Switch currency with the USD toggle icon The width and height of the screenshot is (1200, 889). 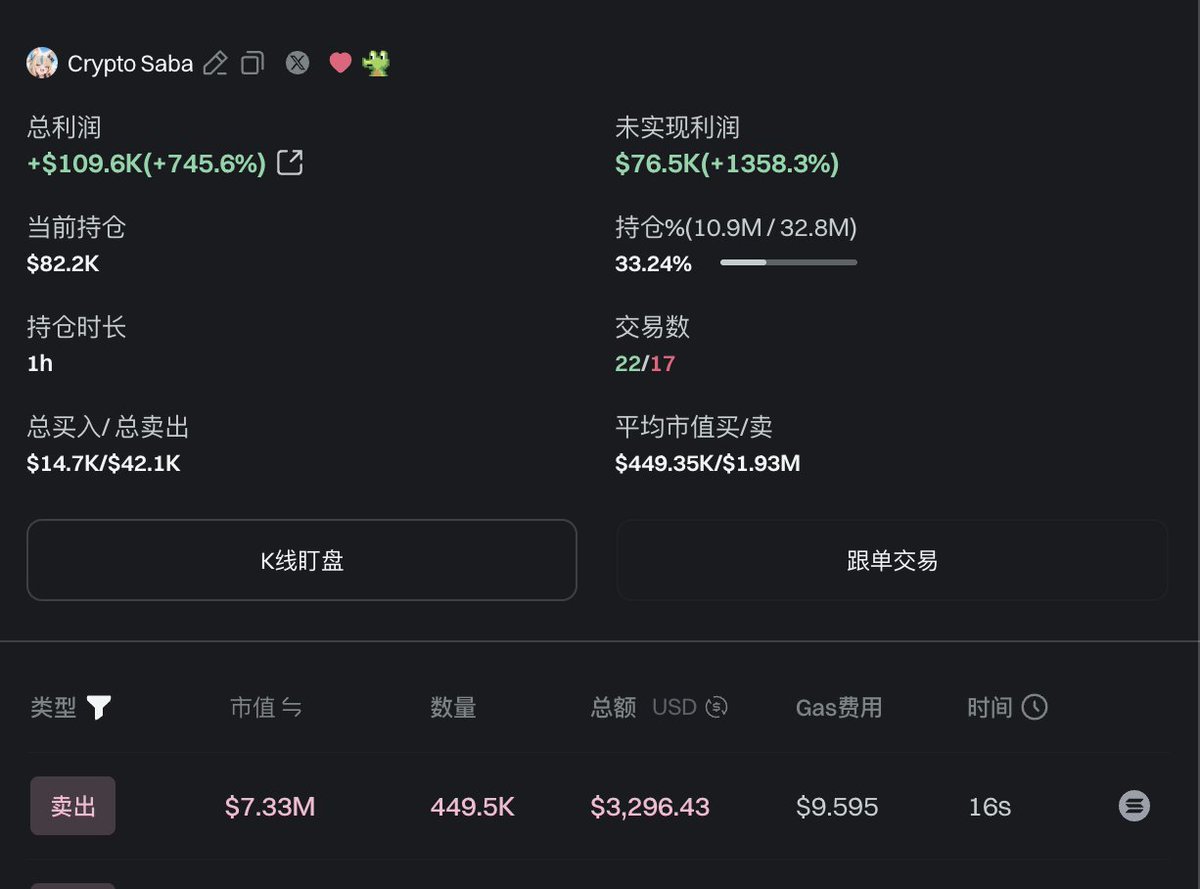[716, 708]
